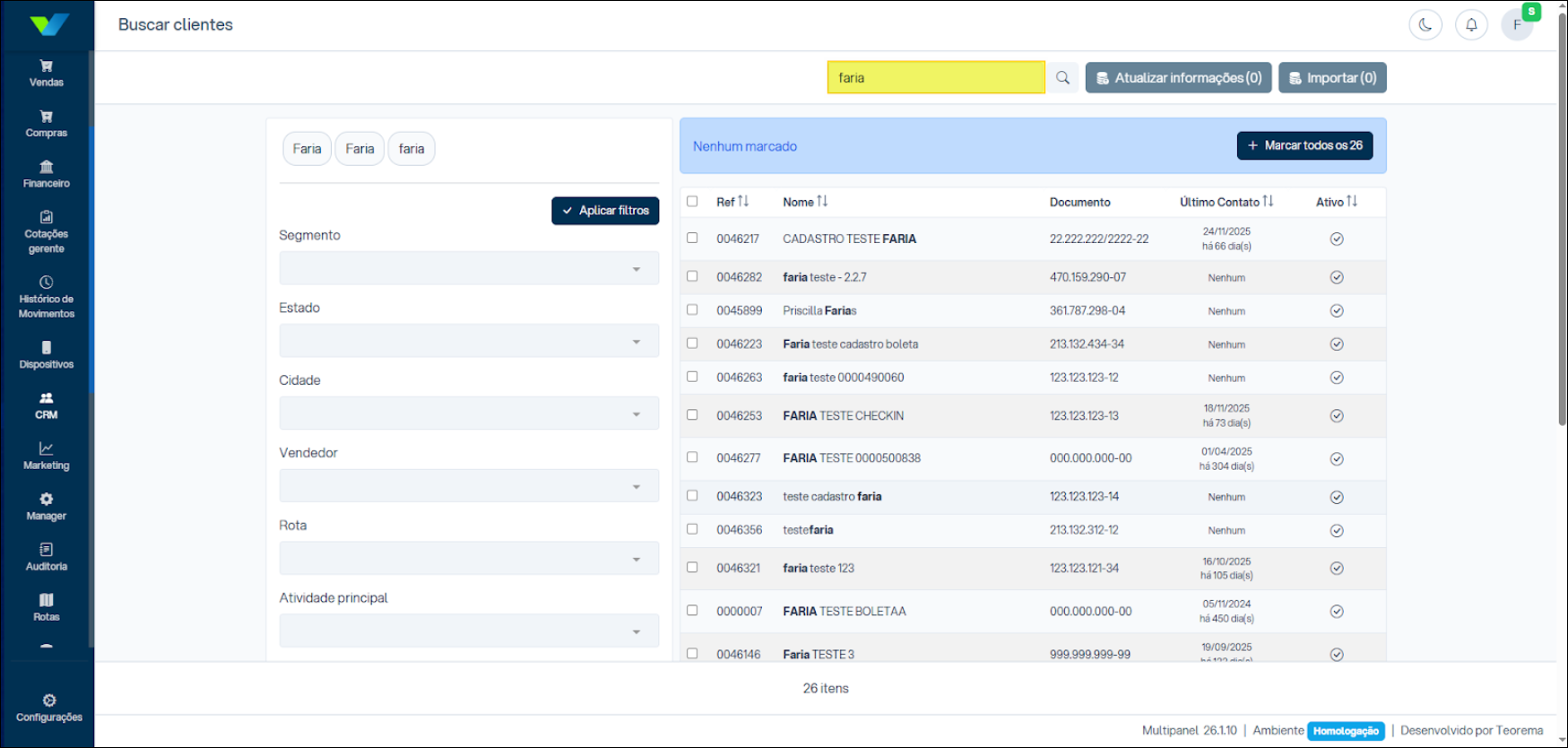Screen dimensions: 1568x748
Task: Tick checkbox for Priscilla Farias row
Action: pos(692,310)
